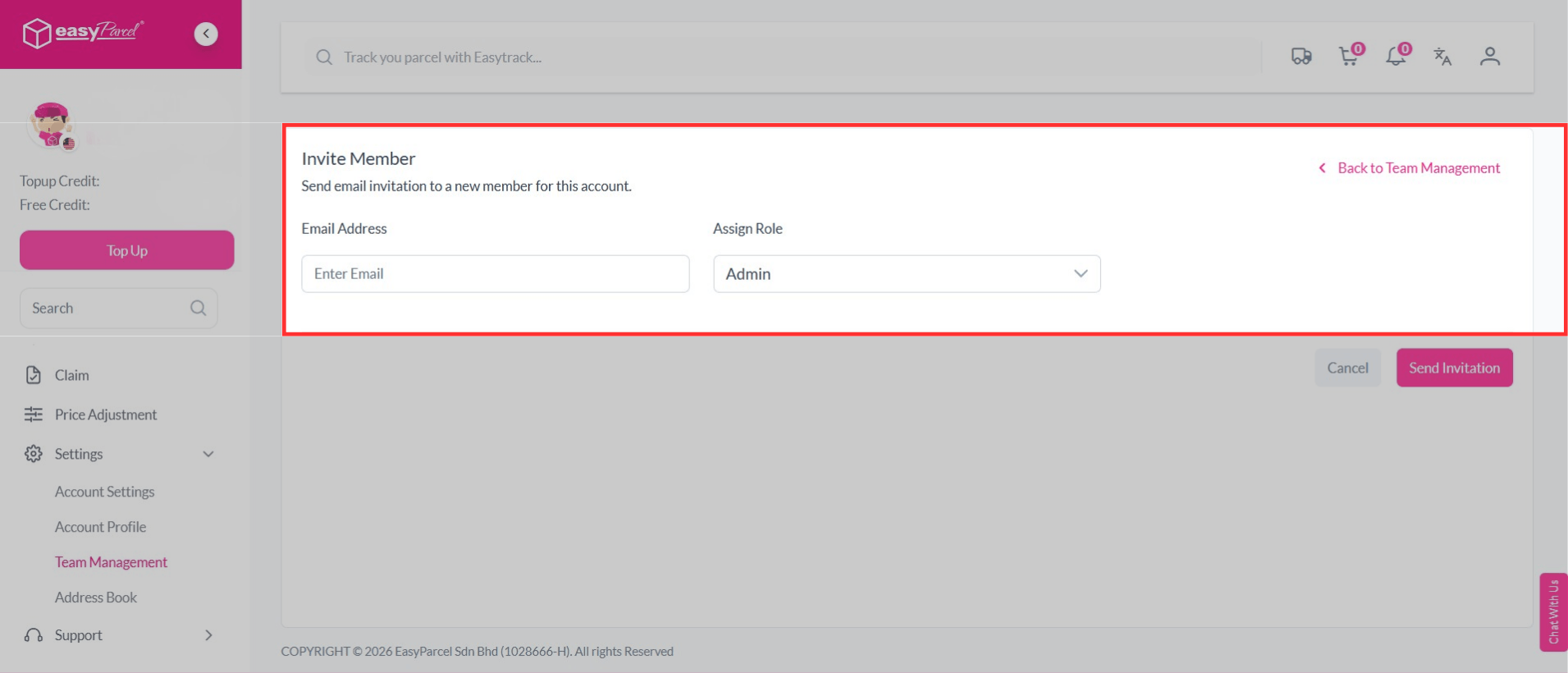Image resolution: width=1568 pixels, height=673 pixels.
Task: Click the delivery truck icon in header
Action: point(1301,57)
